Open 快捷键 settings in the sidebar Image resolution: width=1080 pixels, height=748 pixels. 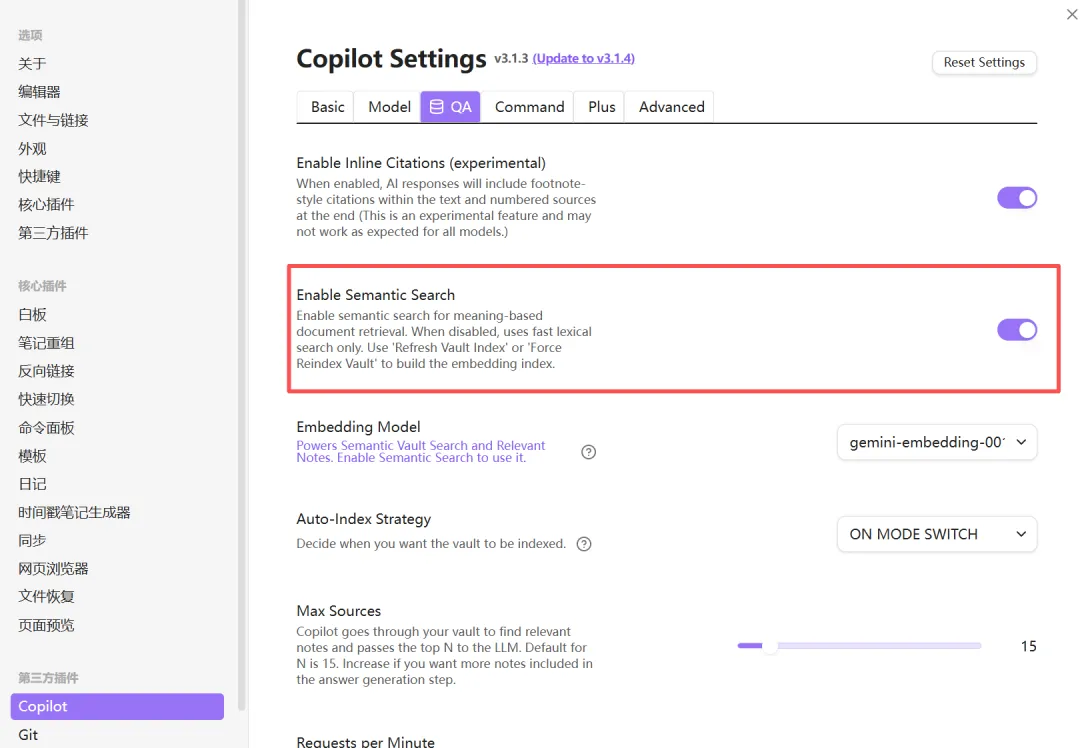pyautogui.click(x=39, y=176)
